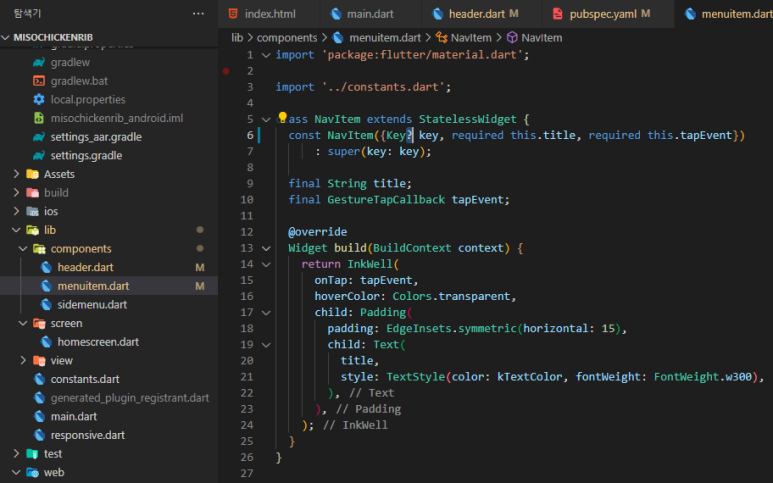
Task: Click the view folder icon
Action: 39,361
